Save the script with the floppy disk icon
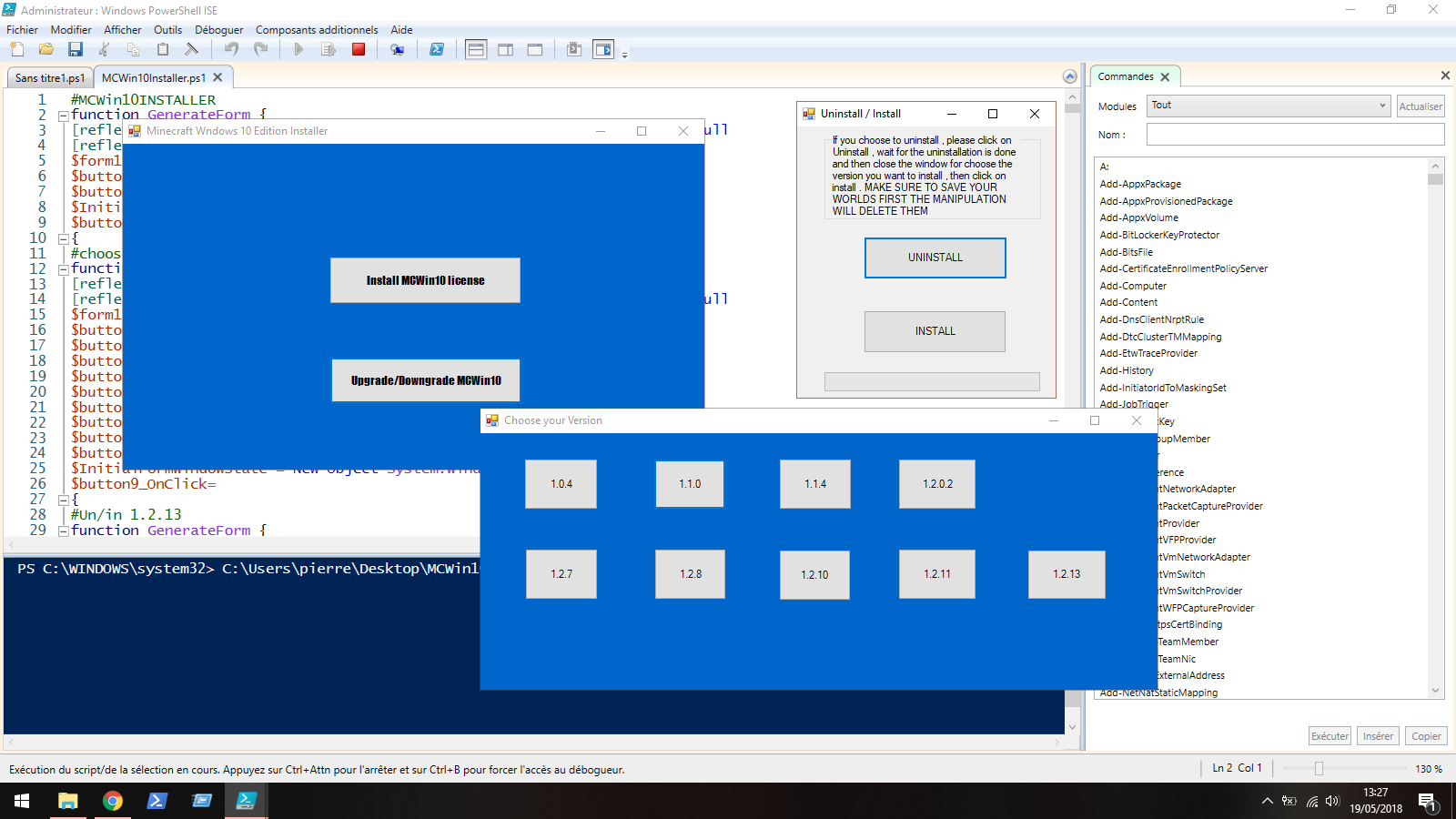 pyautogui.click(x=76, y=50)
